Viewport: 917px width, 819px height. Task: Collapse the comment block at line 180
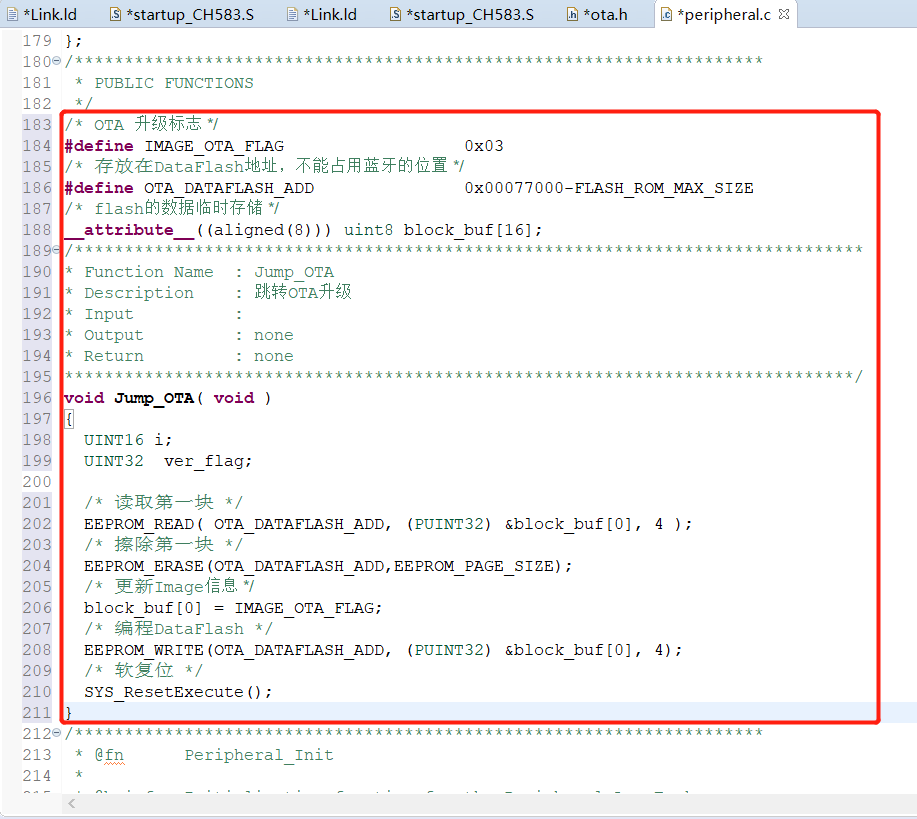(57, 62)
